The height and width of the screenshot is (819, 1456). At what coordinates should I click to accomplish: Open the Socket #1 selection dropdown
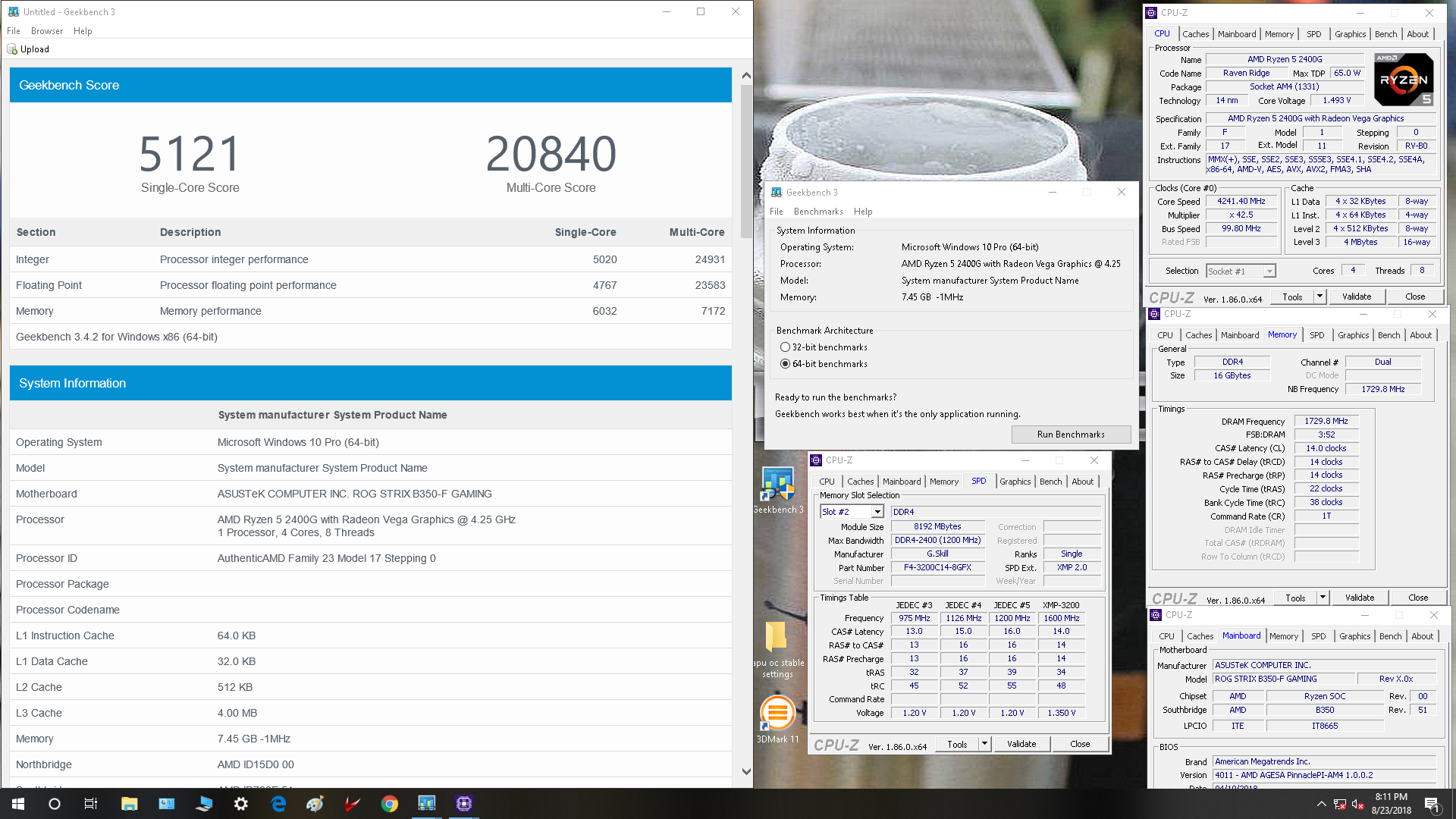pyautogui.click(x=1241, y=271)
